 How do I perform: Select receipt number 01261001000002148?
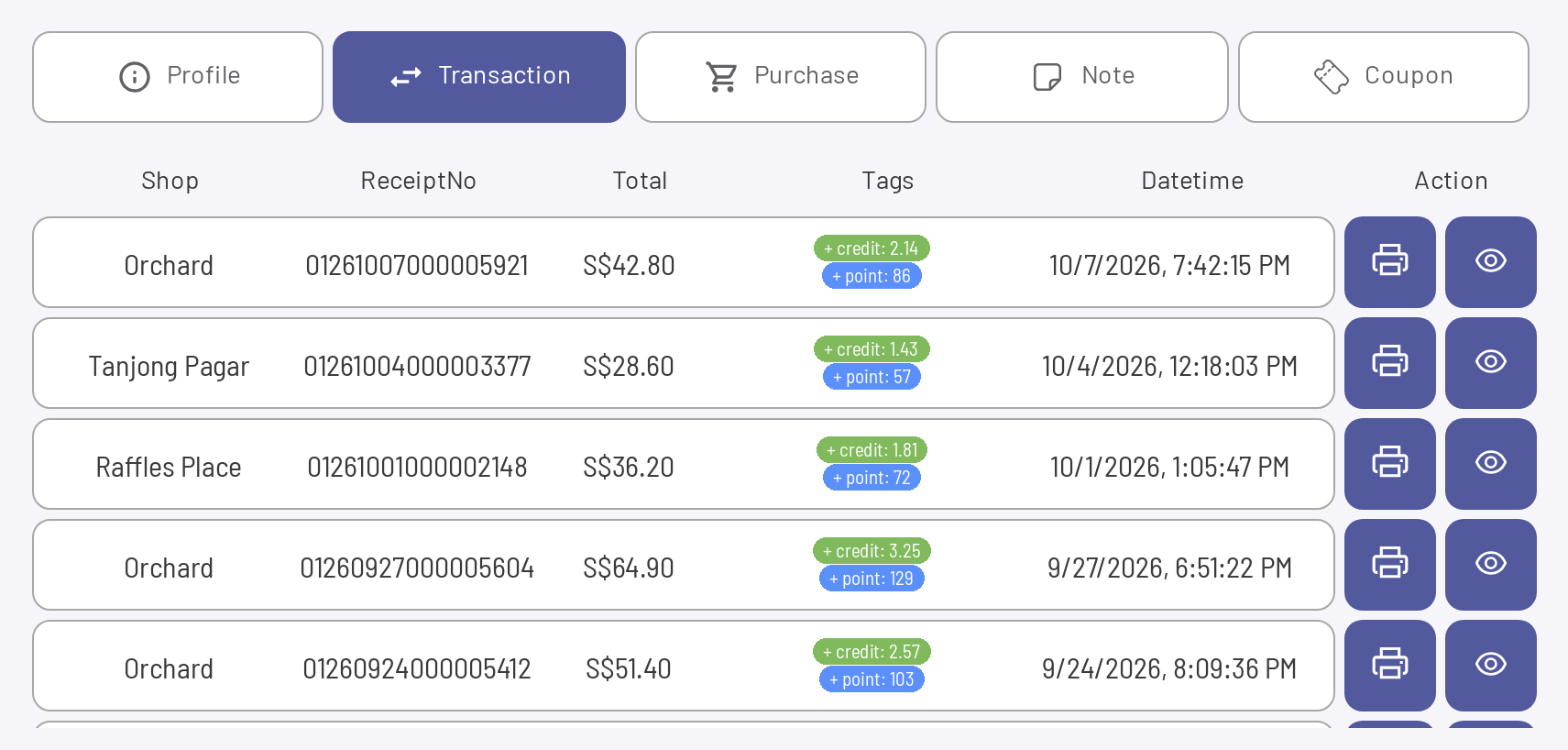tap(417, 468)
